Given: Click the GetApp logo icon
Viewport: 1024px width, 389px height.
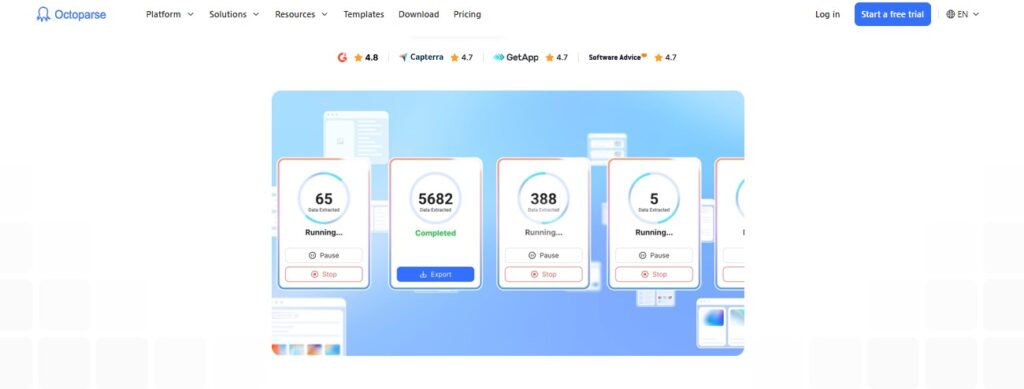Looking at the screenshot, I should (499, 57).
